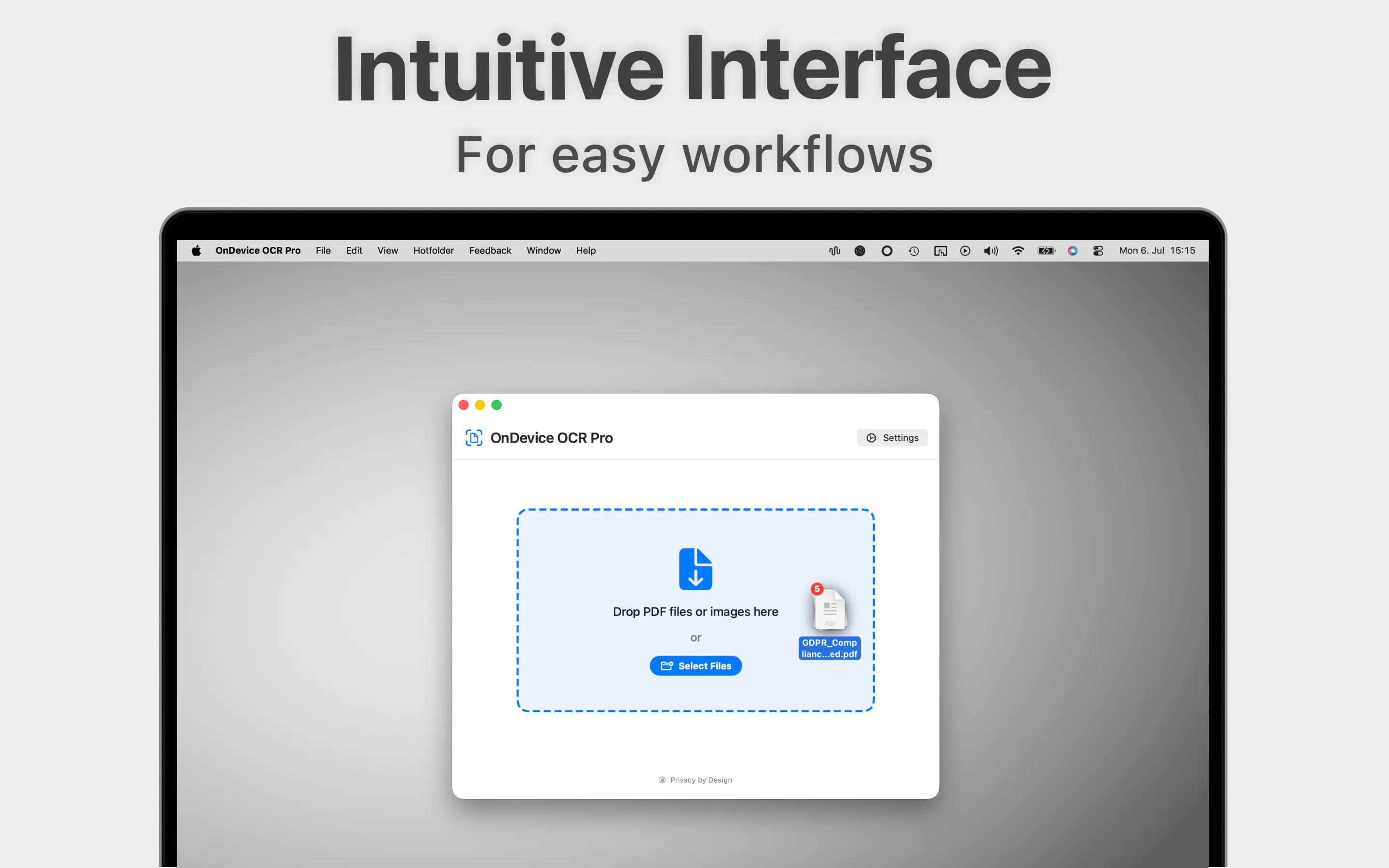Click the blue document download icon
Viewport: 1389px width, 868px height.
pos(695,569)
